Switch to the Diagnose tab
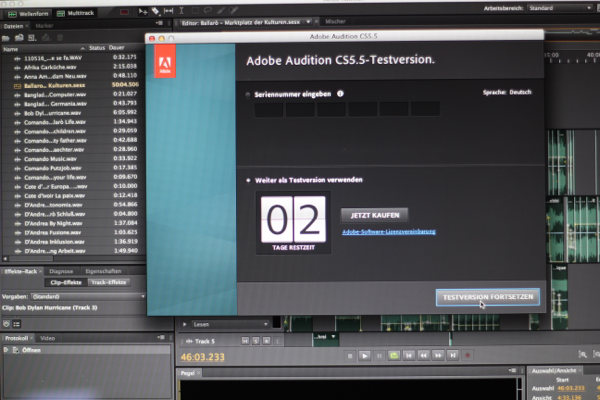This screenshot has height=400, width=600. pyautogui.click(x=61, y=271)
